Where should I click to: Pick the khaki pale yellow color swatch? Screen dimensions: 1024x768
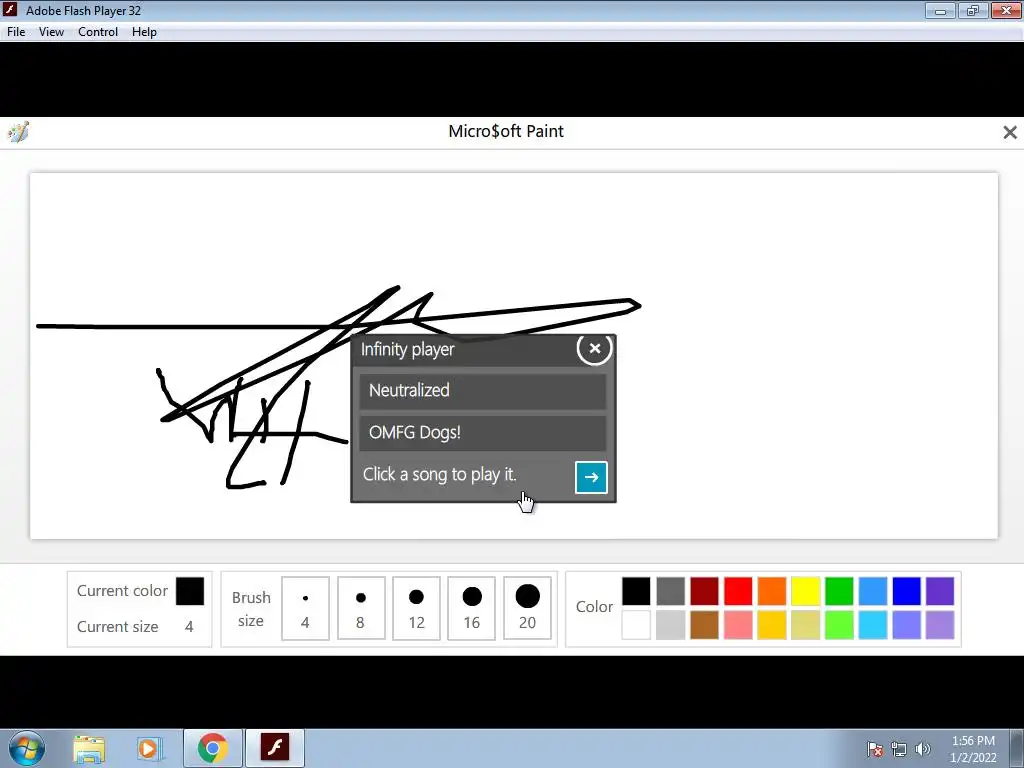(805, 625)
